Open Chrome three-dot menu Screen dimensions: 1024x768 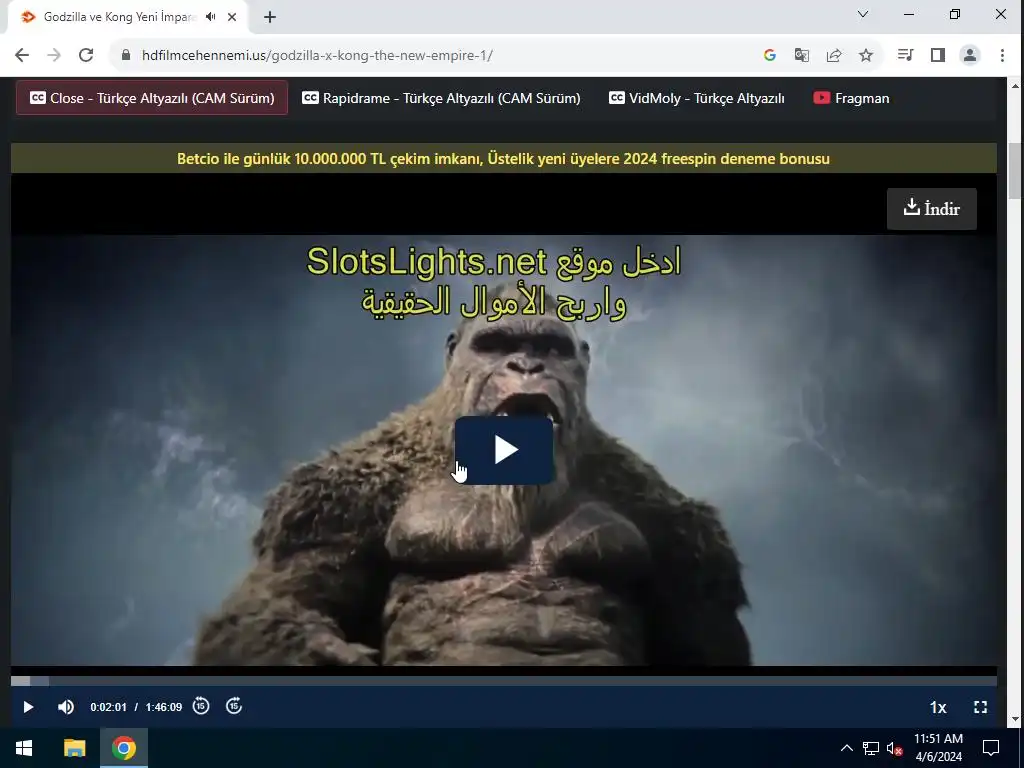tap(1002, 56)
